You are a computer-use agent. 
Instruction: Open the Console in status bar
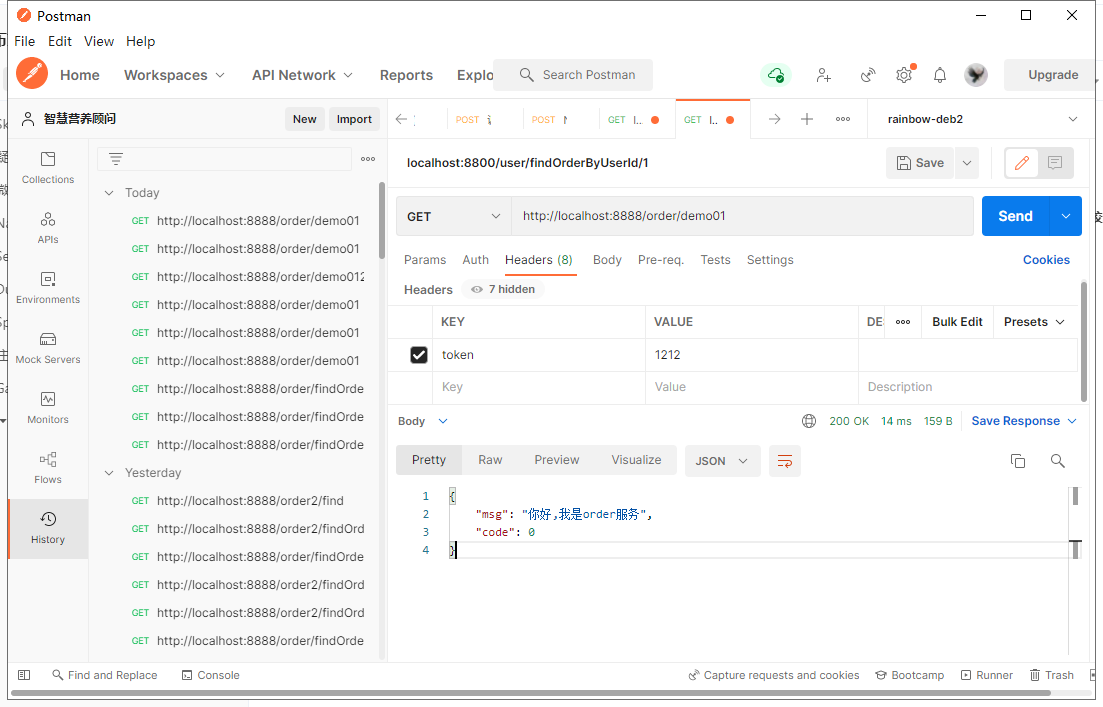[211, 675]
